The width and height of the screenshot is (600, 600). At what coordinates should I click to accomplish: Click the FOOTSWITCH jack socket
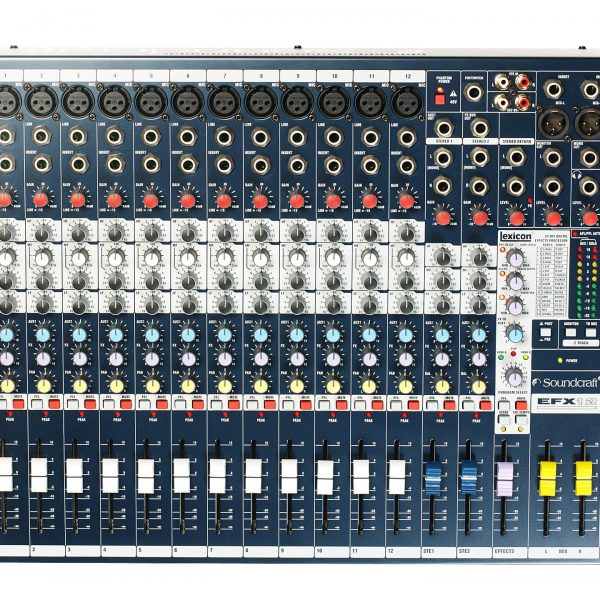click(x=474, y=92)
